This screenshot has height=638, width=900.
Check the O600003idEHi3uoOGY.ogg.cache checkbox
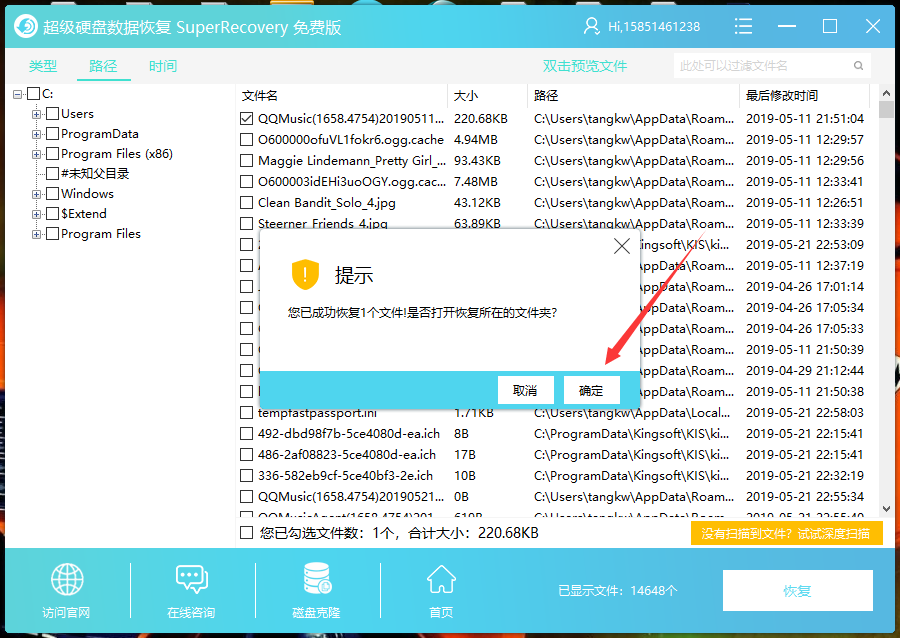(x=246, y=182)
